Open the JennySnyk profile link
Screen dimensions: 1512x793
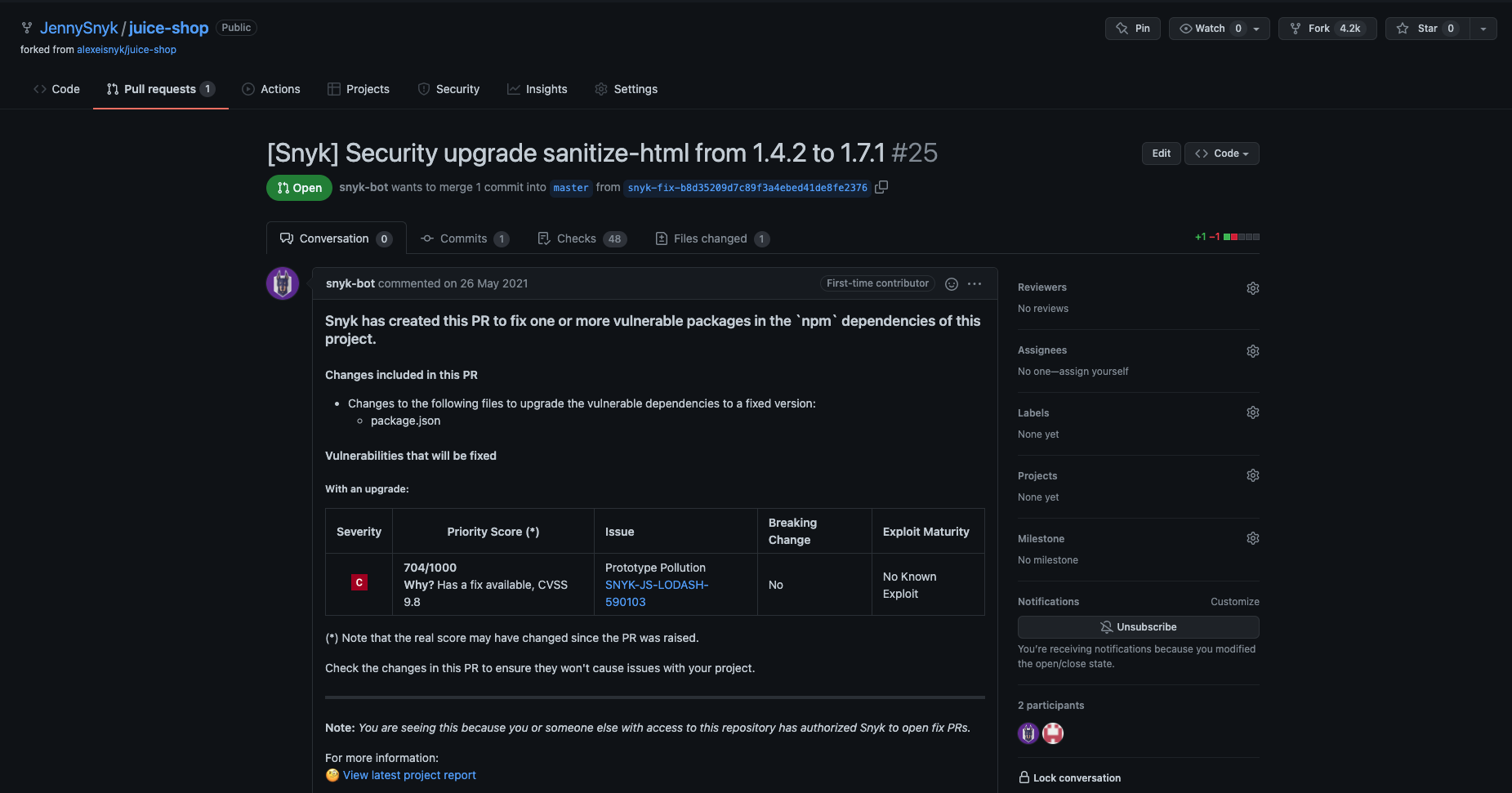[x=78, y=28]
